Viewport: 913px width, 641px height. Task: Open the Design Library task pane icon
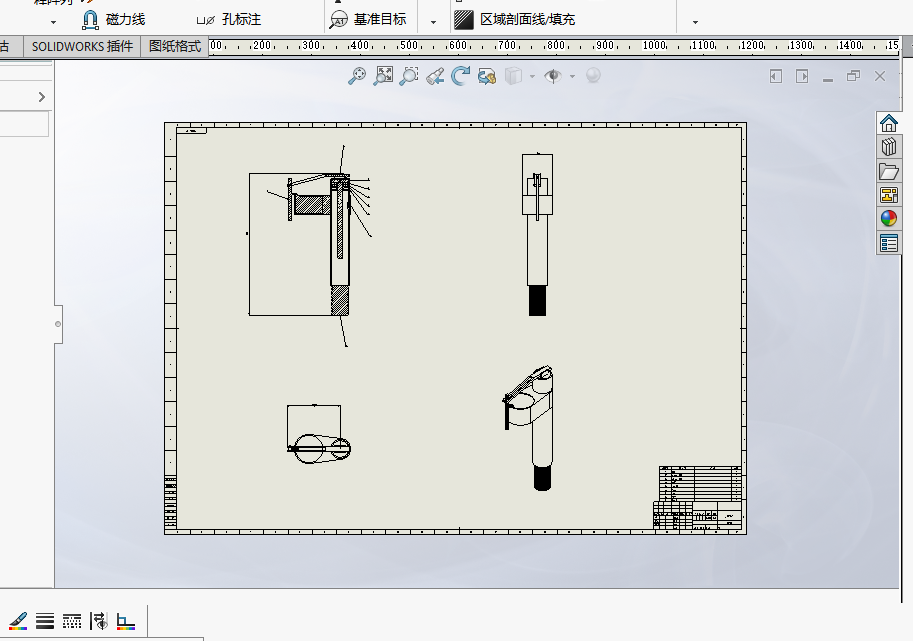tap(889, 147)
